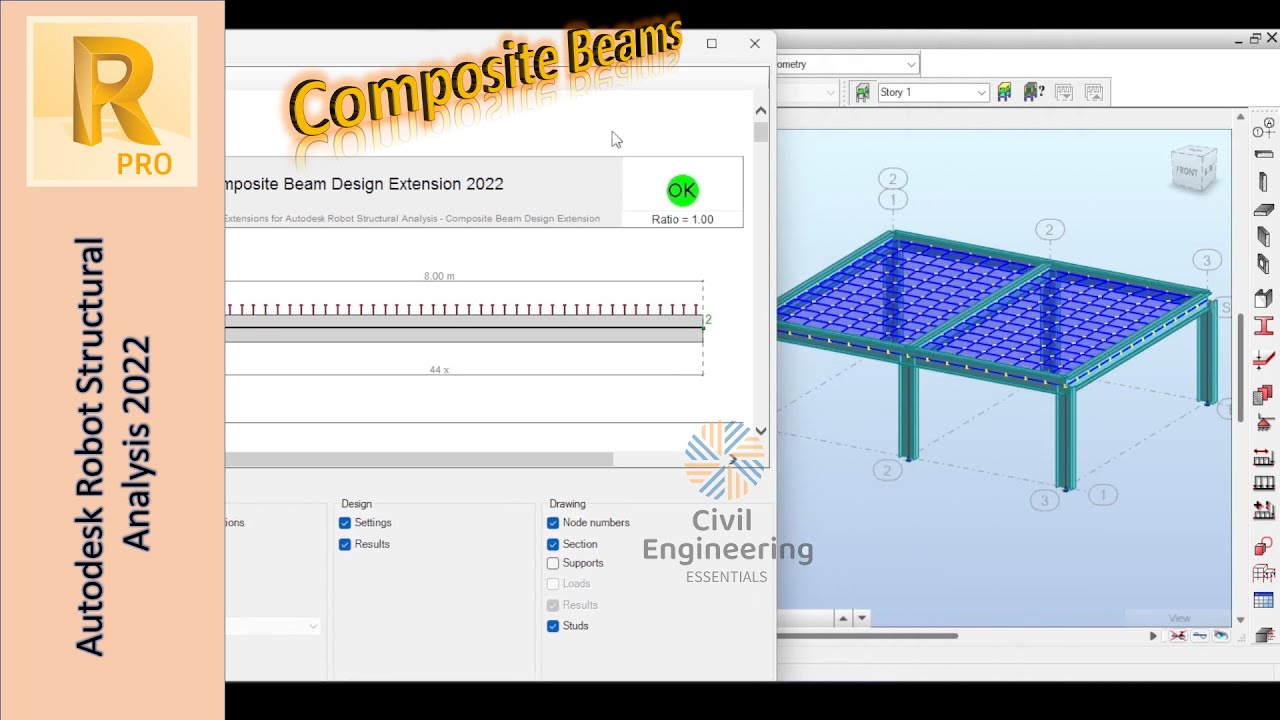The height and width of the screenshot is (720, 1280).
Task: Click the load definition icon in right toolbar
Action: coord(1264,484)
